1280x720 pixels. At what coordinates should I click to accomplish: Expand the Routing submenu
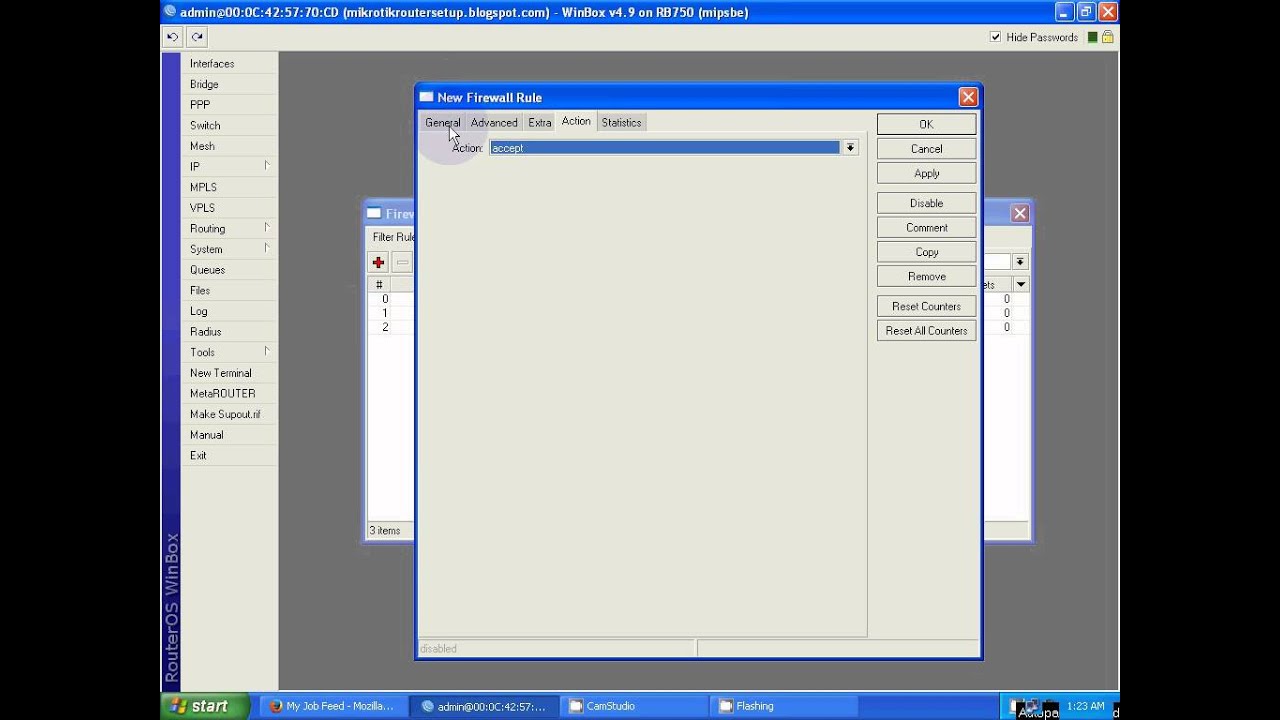[x=230, y=229]
